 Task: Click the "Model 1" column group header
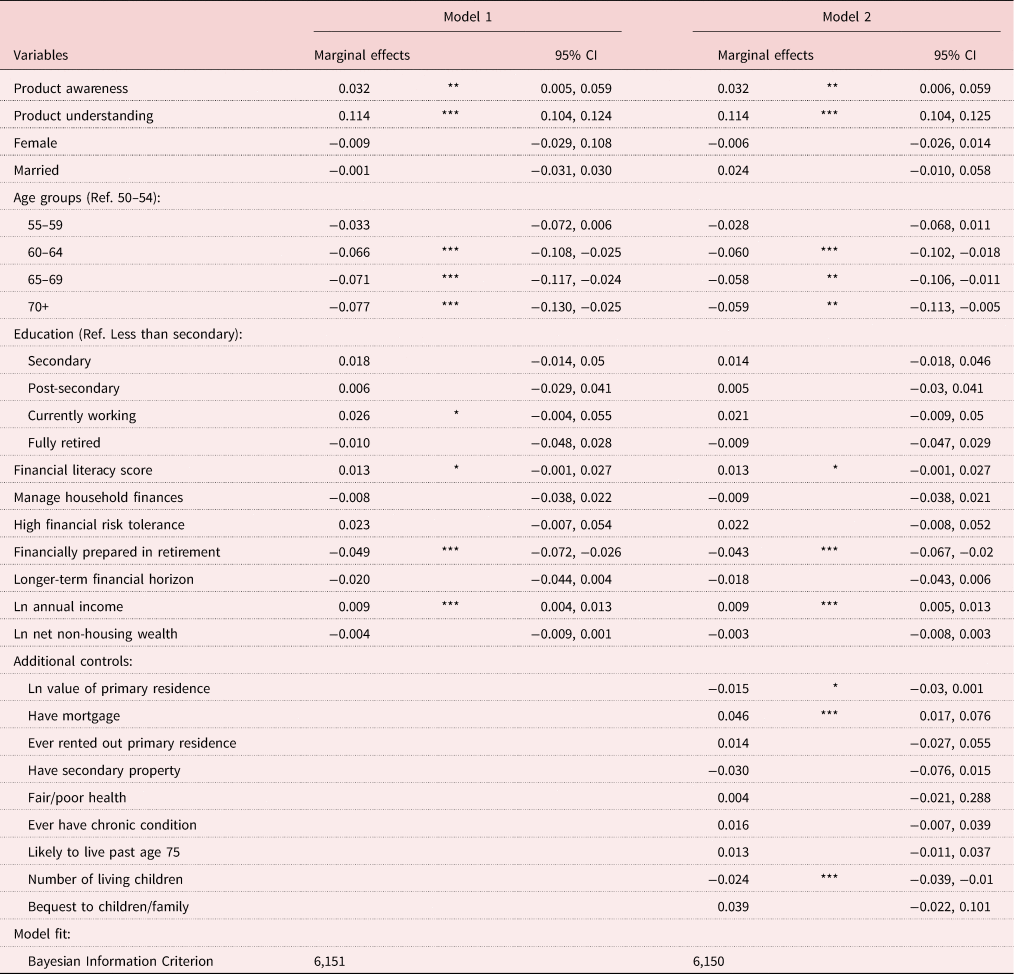click(x=467, y=18)
